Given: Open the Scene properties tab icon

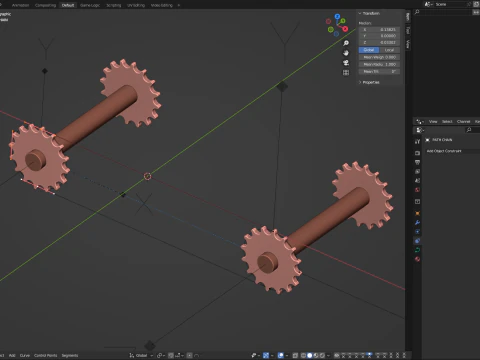Looking at the screenshot, I should [x=417, y=180].
